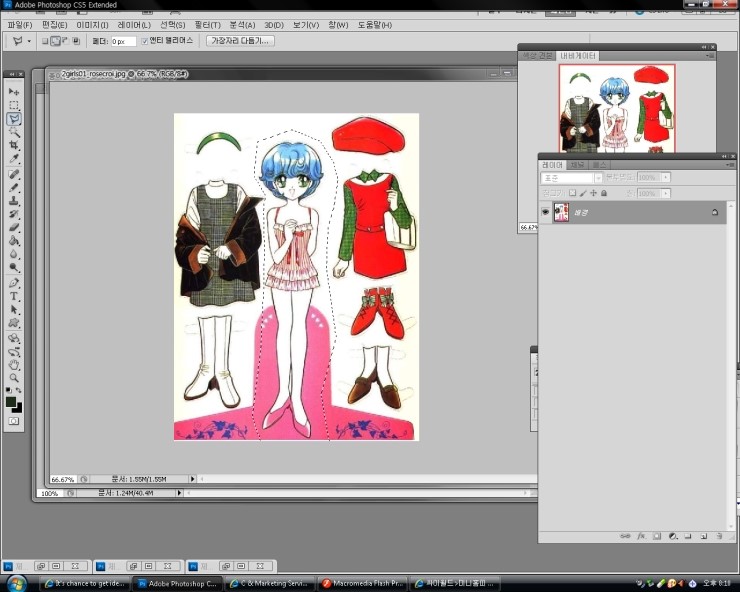Choose Add to Selection mode

[x=55, y=41]
